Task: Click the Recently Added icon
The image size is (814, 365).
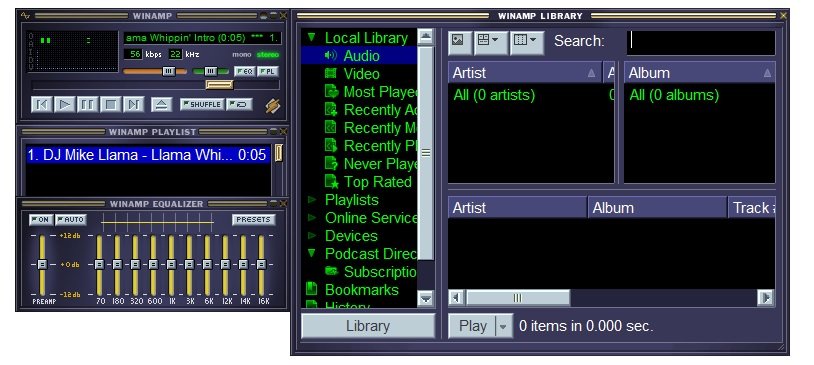Action: (x=331, y=110)
